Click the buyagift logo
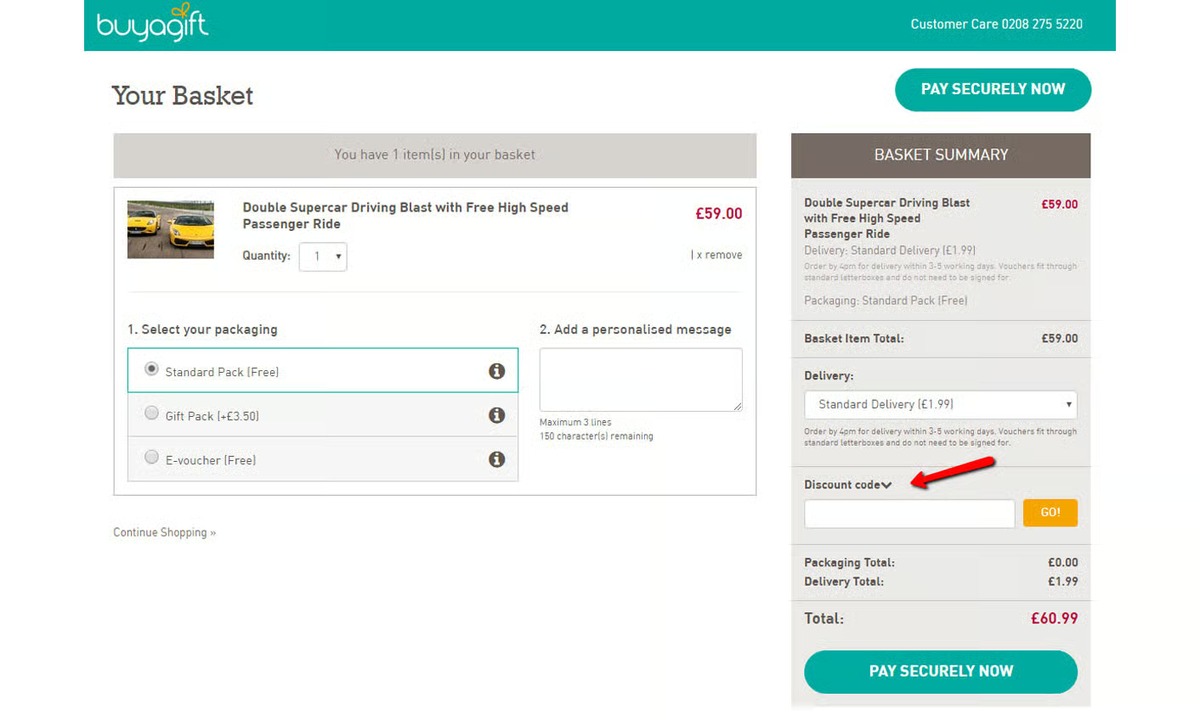Viewport: 1200px width, 720px height. coord(152,26)
